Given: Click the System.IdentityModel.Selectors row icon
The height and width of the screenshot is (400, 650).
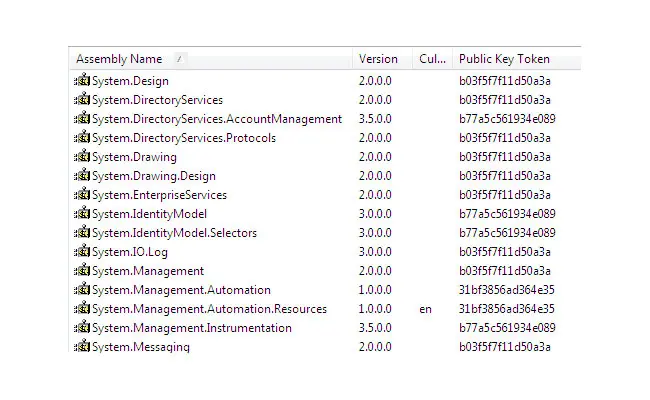Looking at the screenshot, I should 82,232.
